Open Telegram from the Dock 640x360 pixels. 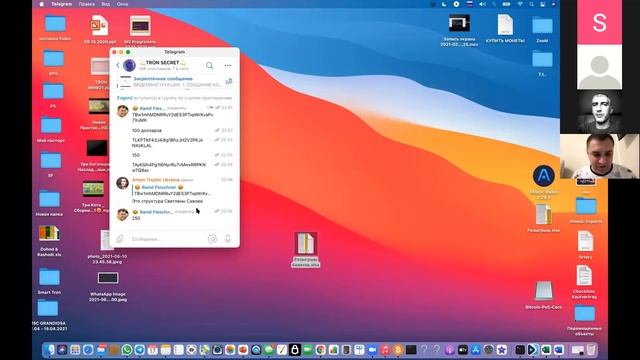point(140,350)
